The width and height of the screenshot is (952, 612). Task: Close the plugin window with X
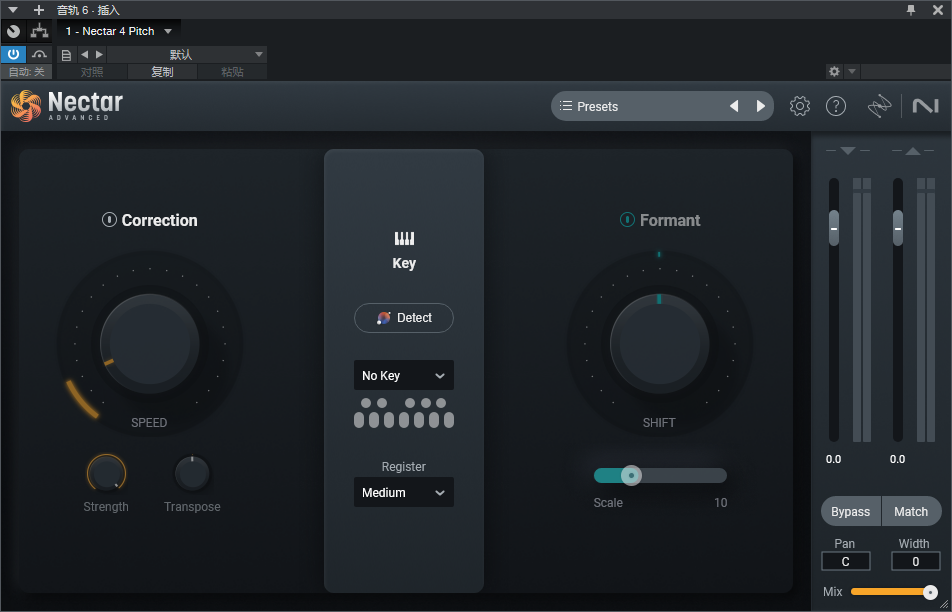point(938,10)
